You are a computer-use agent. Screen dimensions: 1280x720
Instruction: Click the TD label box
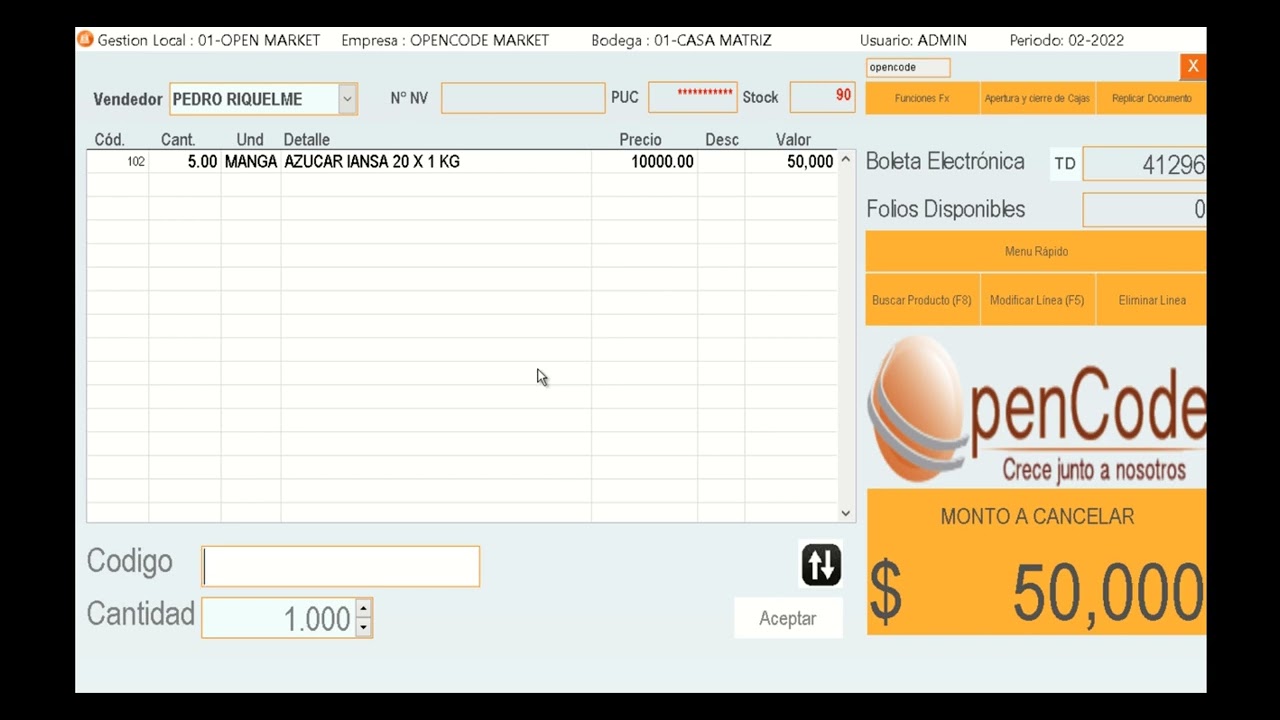(x=1065, y=163)
